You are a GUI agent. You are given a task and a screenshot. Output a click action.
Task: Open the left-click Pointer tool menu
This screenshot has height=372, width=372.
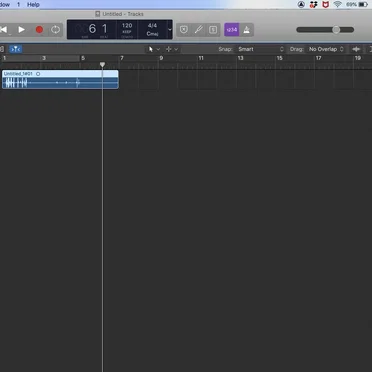pos(154,49)
